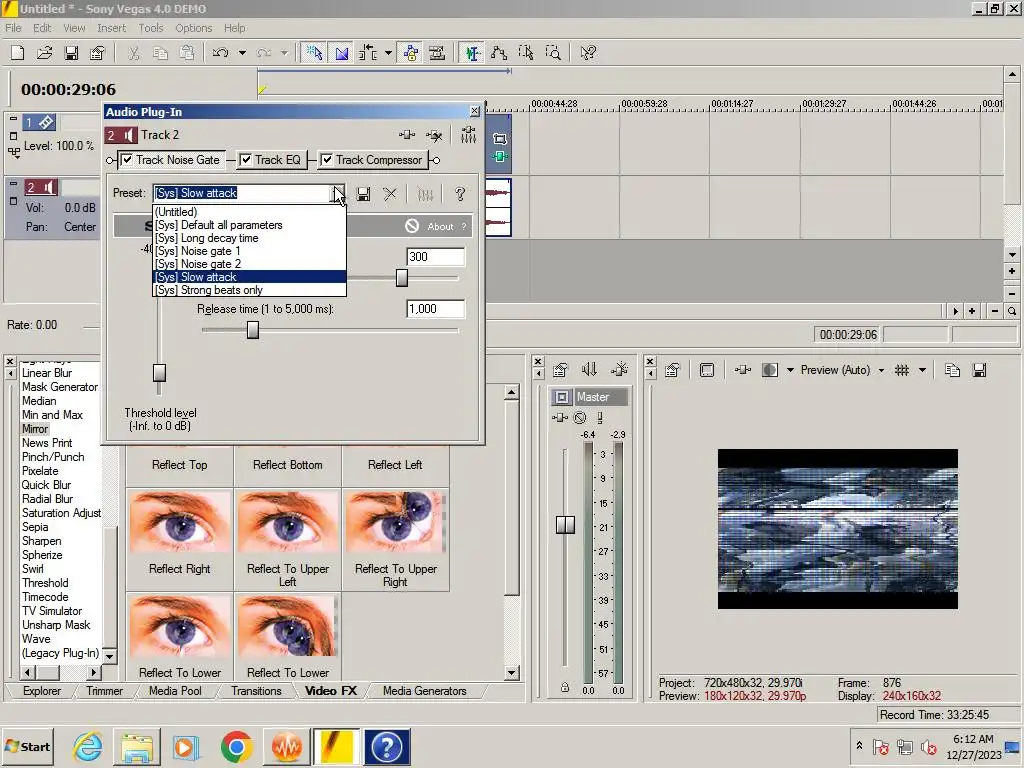The height and width of the screenshot is (768, 1024).
Task: Click the Mixer properties icon above Master
Action: click(560, 370)
